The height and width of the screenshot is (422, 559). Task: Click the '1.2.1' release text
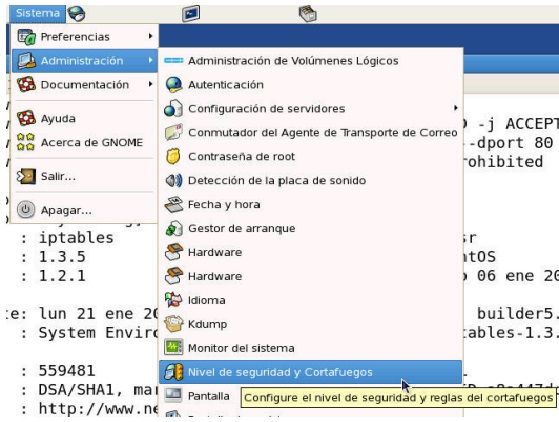click(62, 276)
